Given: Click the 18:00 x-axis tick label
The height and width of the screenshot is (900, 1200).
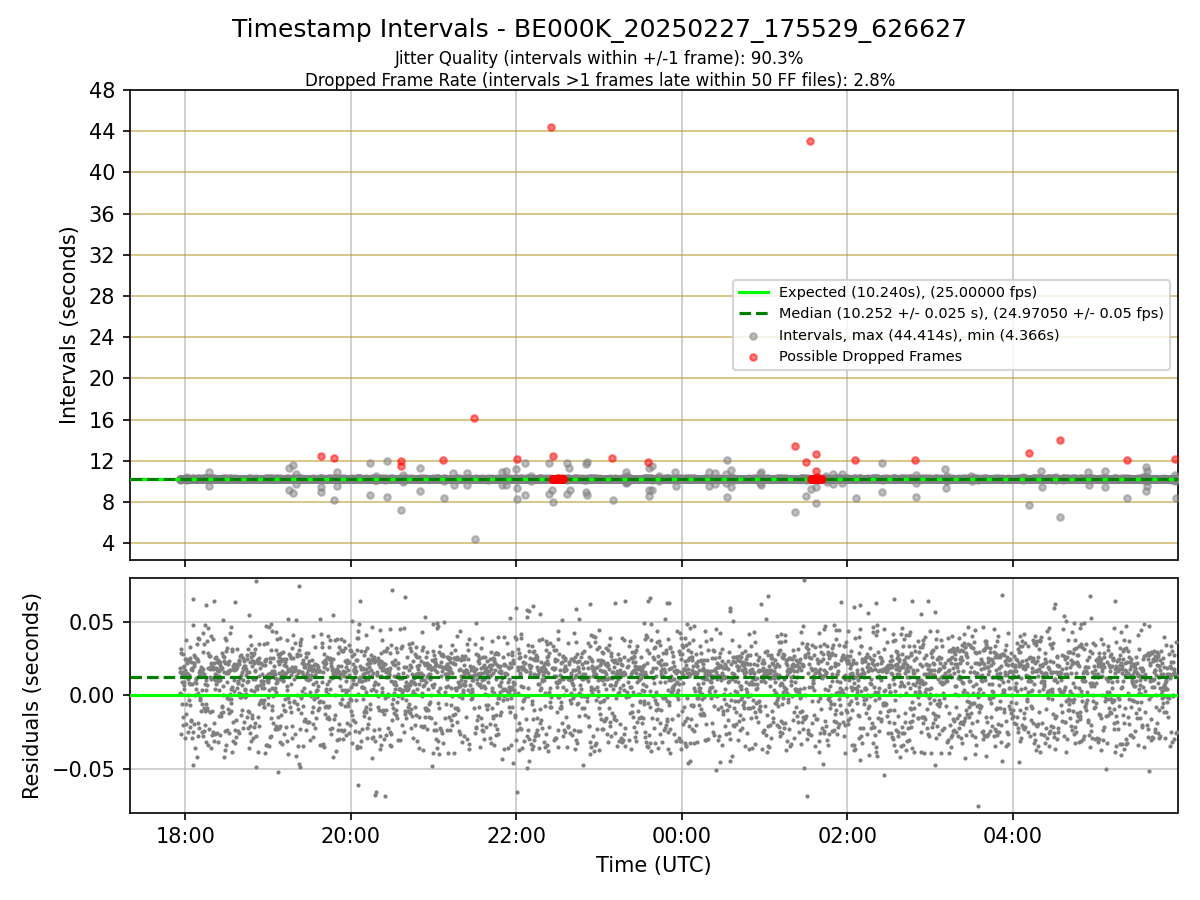Looking at the screenshot, I should click(184, 835).
